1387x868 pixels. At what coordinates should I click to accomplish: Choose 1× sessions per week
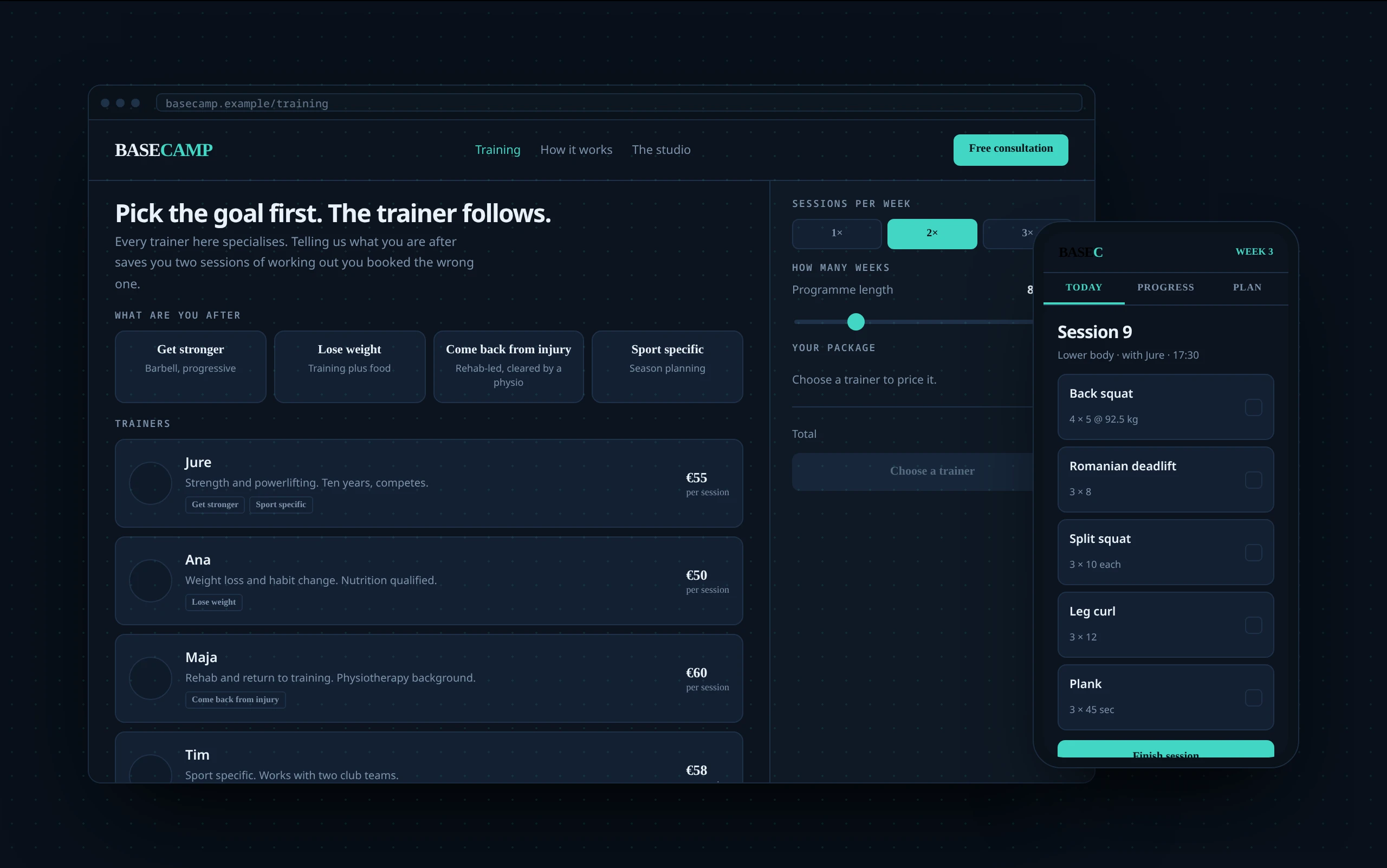tap(837, 234)
